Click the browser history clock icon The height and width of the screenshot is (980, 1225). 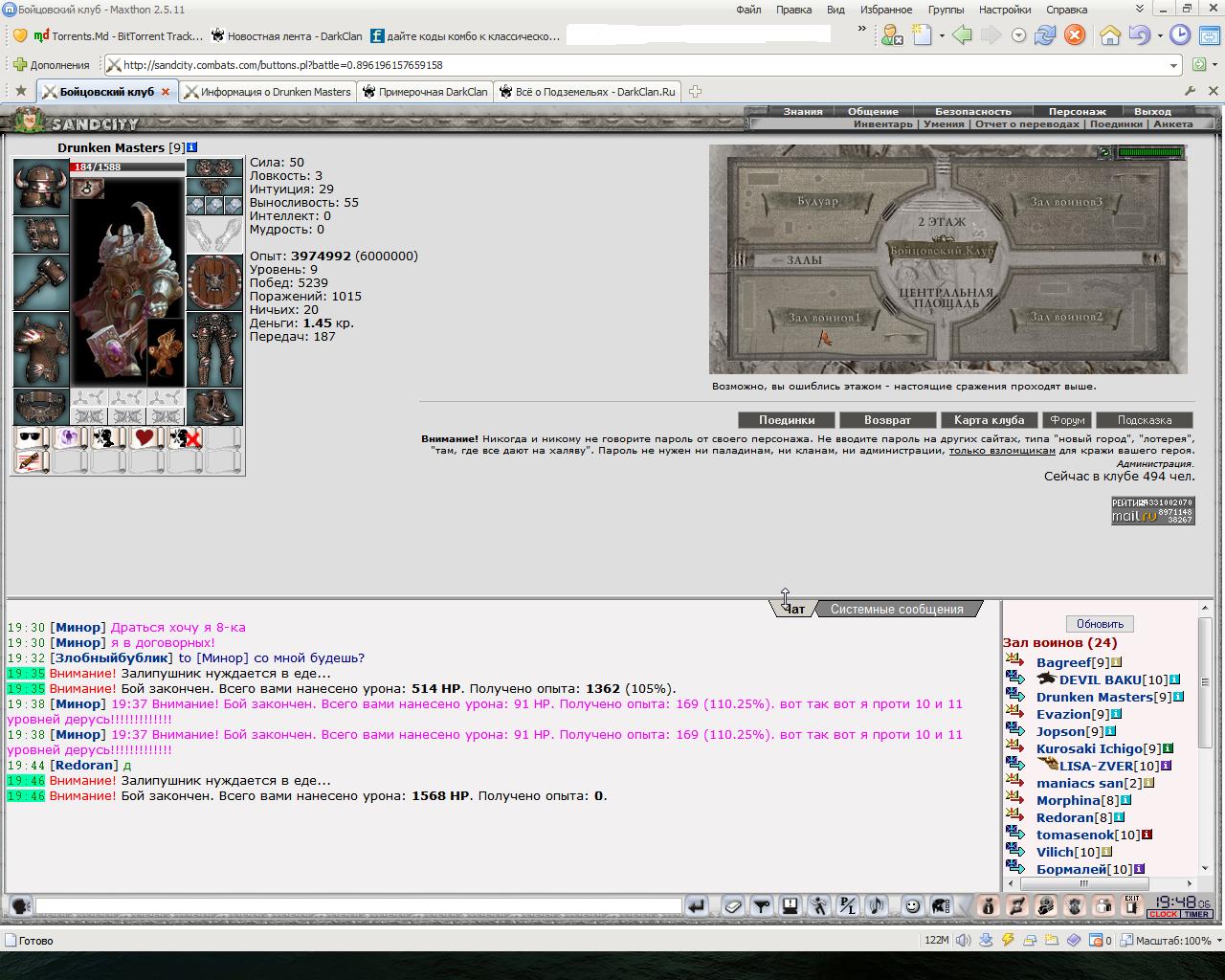click(x=1181, y=35)
